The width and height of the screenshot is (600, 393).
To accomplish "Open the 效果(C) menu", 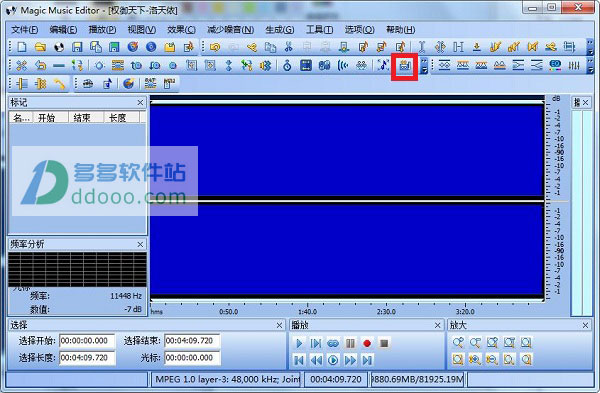I will click(x=181, y=30).
